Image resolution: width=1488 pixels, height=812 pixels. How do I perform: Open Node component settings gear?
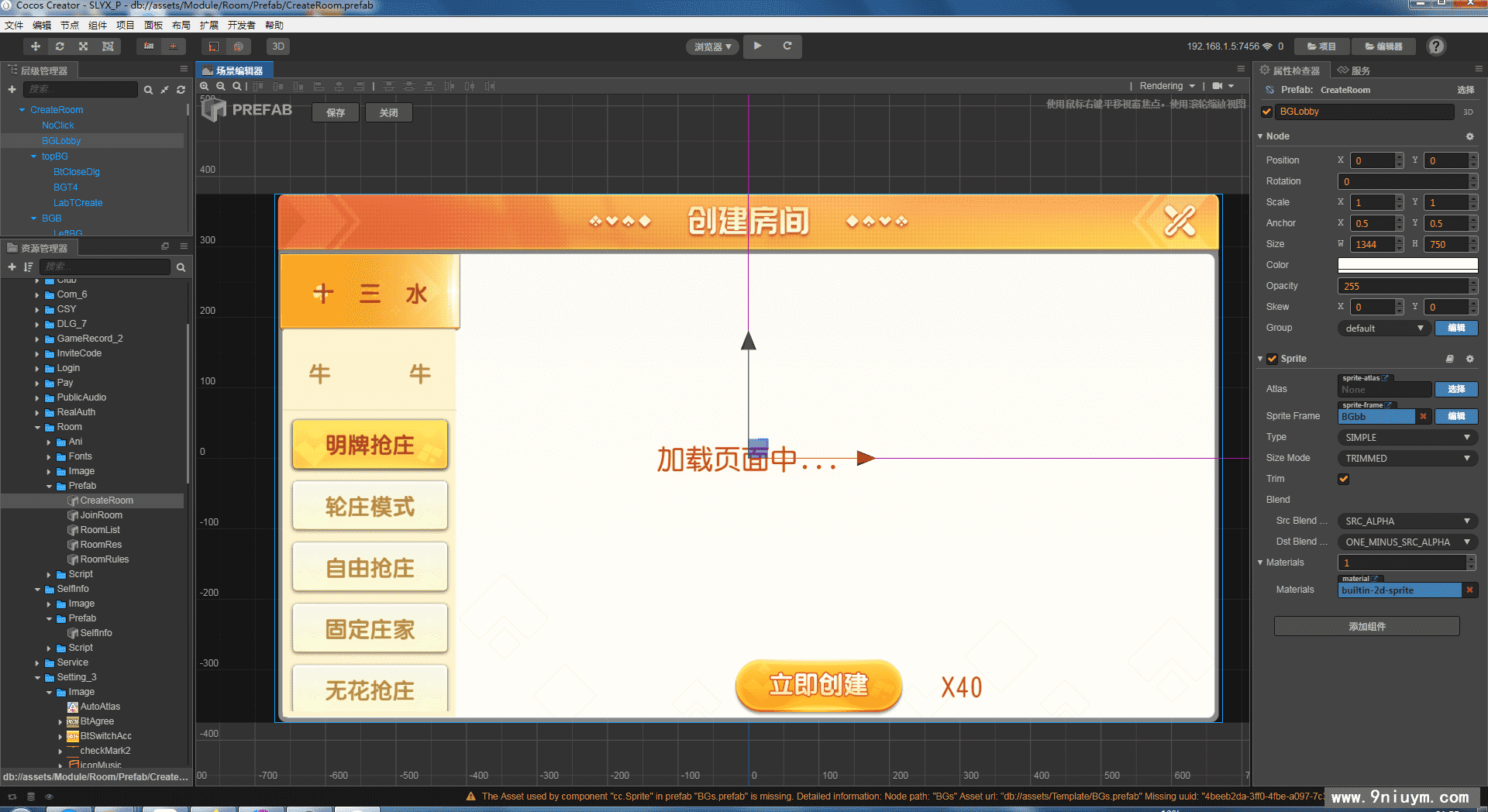tap(1469, 136)
